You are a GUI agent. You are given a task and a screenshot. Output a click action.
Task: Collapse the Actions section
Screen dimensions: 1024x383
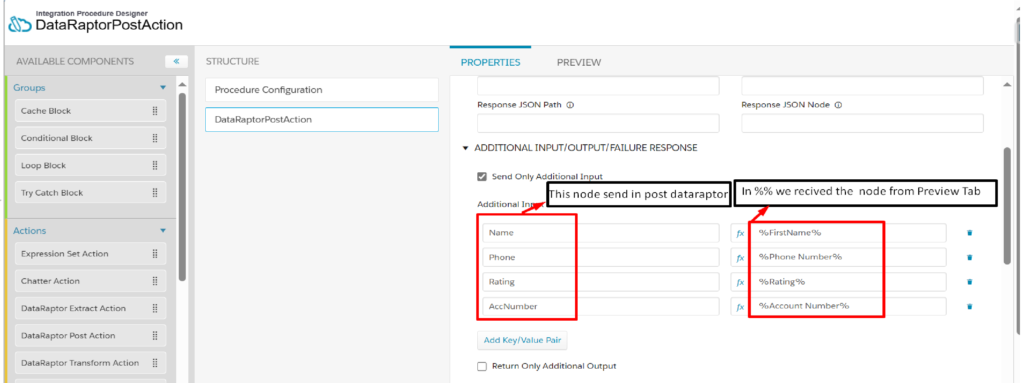tap(163, 231)
